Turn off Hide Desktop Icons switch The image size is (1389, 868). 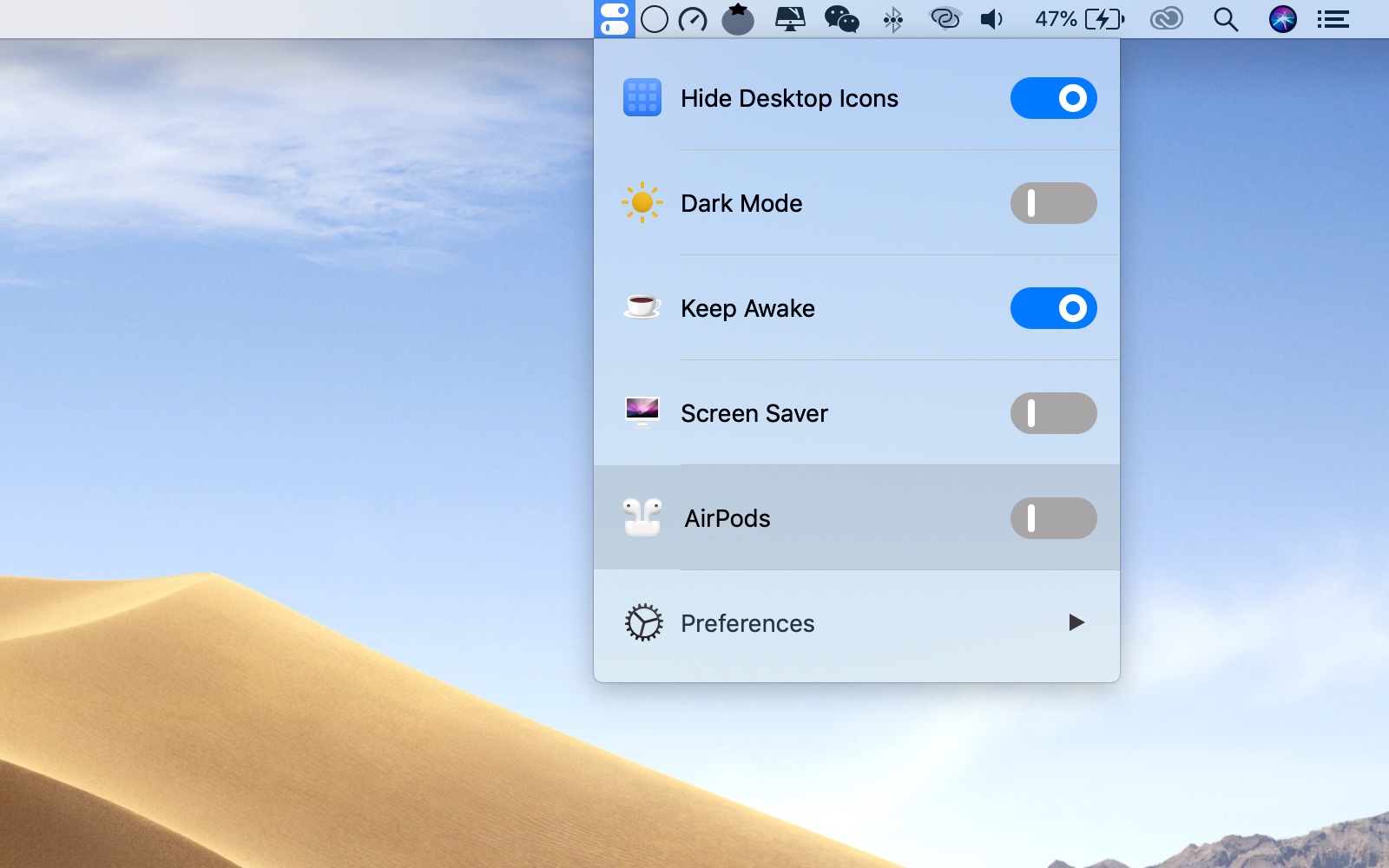pyautogui.click(x=1053, y=98)
